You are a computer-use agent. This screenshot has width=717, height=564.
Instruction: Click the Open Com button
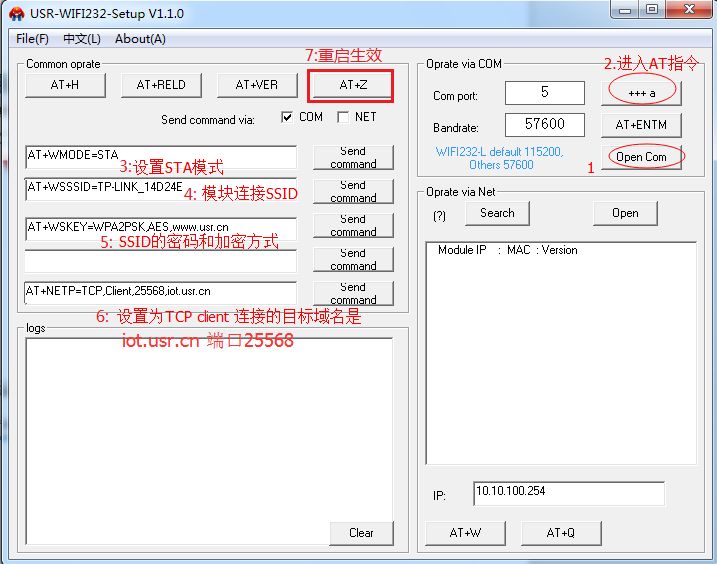(x=640, y=157)
